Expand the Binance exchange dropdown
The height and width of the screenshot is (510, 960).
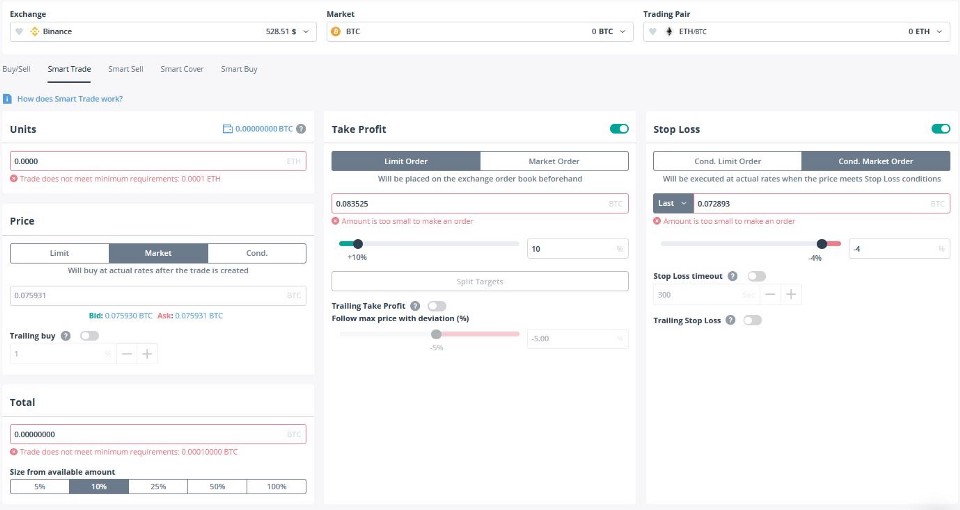click(x=163, y=31)
